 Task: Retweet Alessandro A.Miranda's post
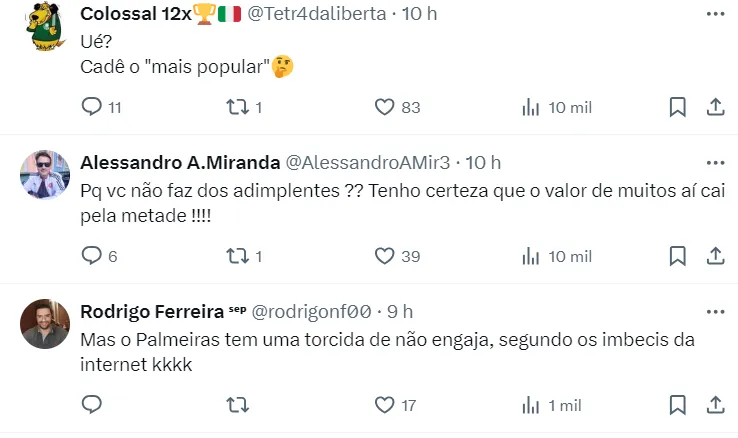pyautogui.click(x=236, y=256)
